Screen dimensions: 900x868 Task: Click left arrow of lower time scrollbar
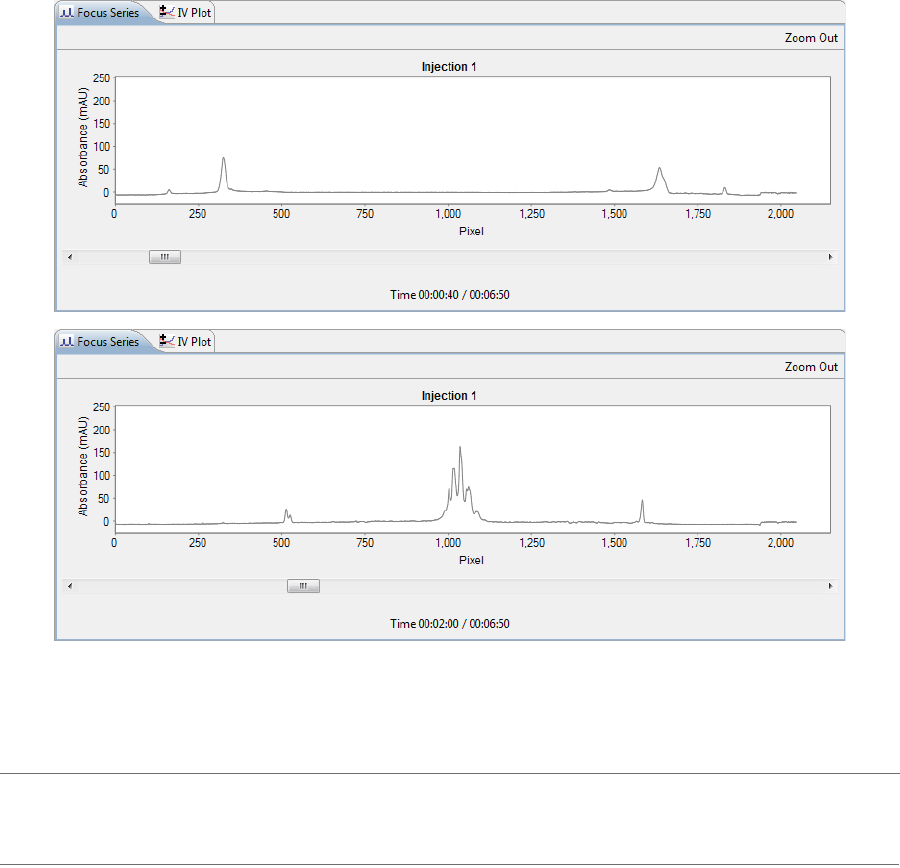[70, 586]
